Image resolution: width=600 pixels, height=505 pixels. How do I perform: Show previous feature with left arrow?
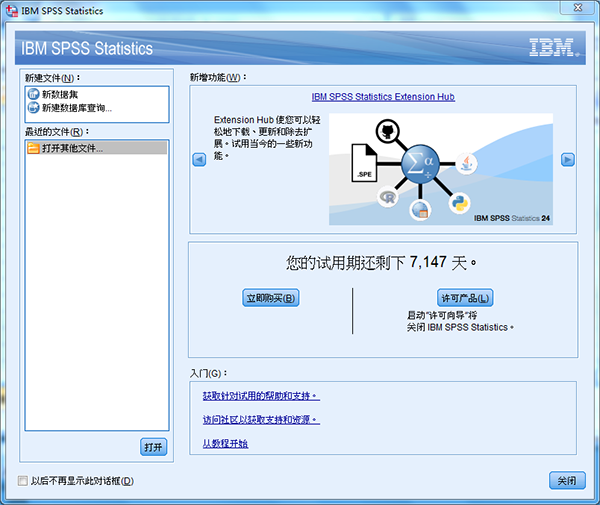pyautogui.click(x=199, y=159)
